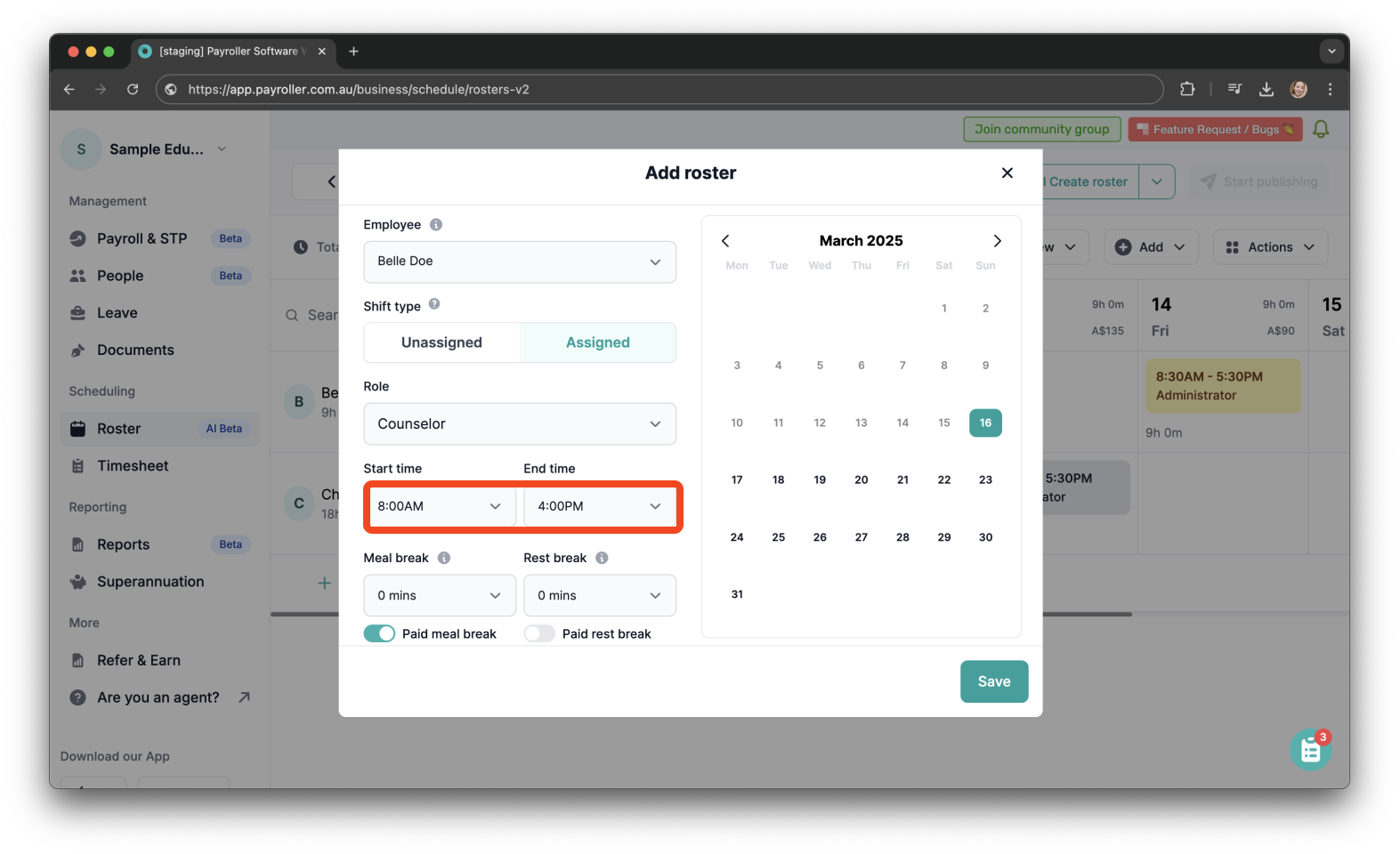
Task: Turn on the Paid rest break toggle
Action: coord(539,633)
